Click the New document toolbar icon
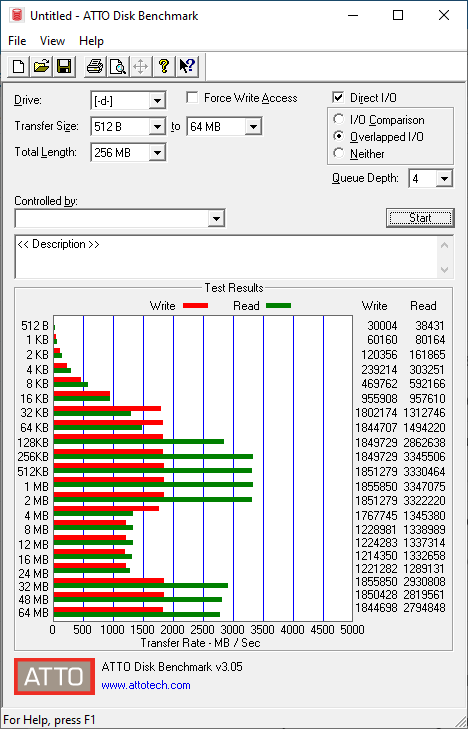468x729 pixels. tap(19, 66)
